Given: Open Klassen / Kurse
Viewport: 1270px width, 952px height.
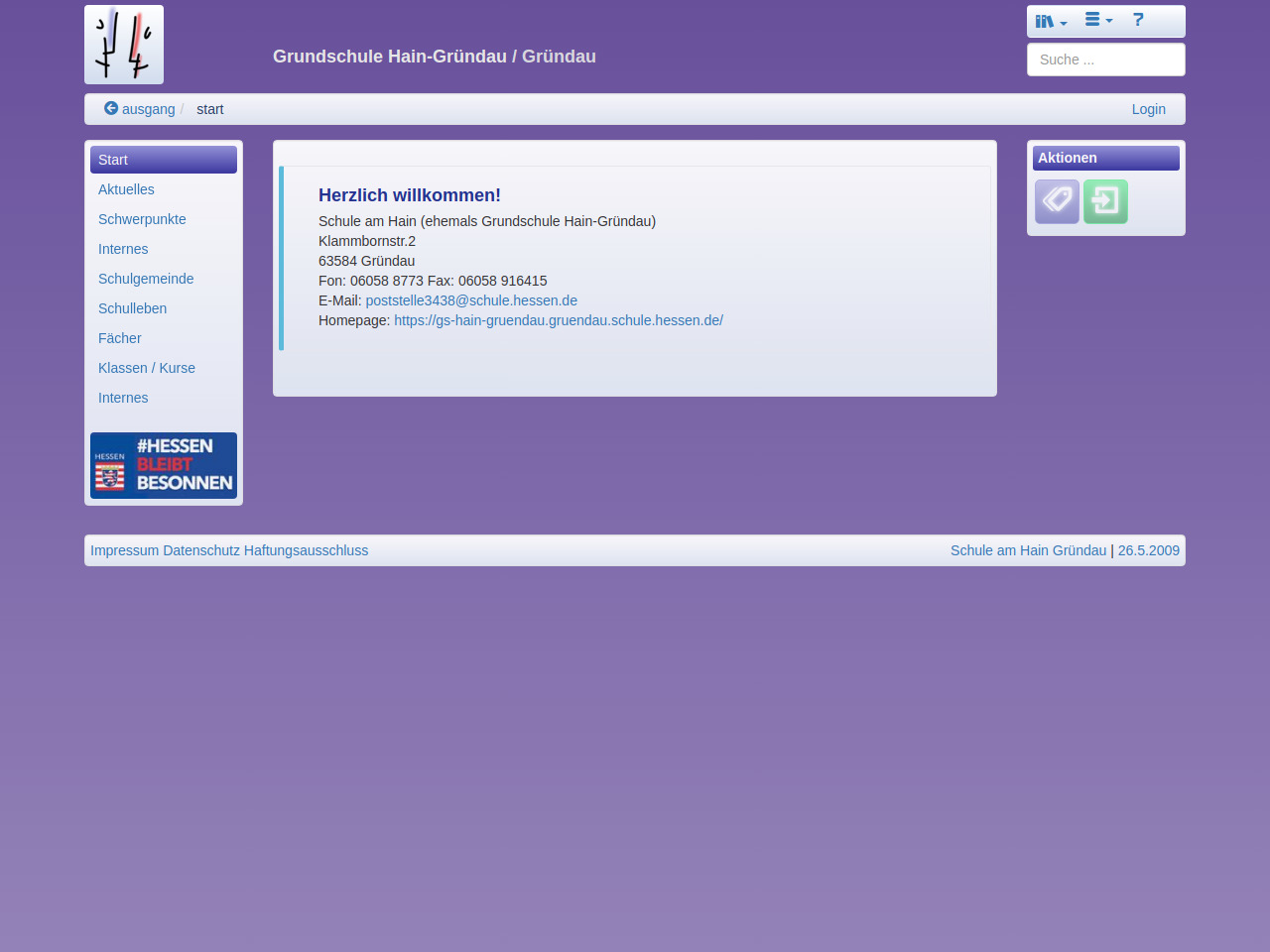Looking at the screenshot, I should coord(147,368).
